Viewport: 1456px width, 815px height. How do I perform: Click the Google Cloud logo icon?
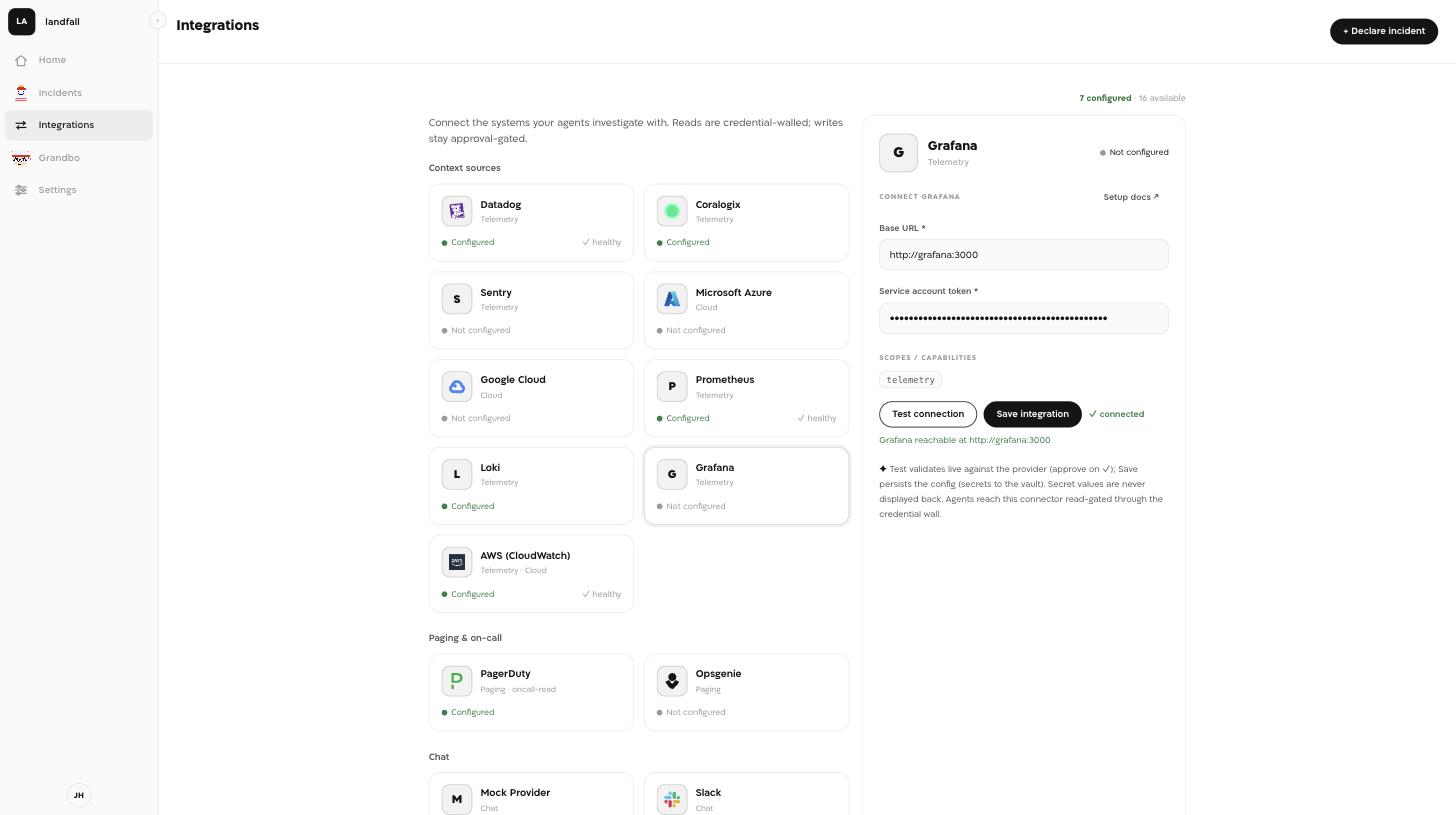point(457,386)
